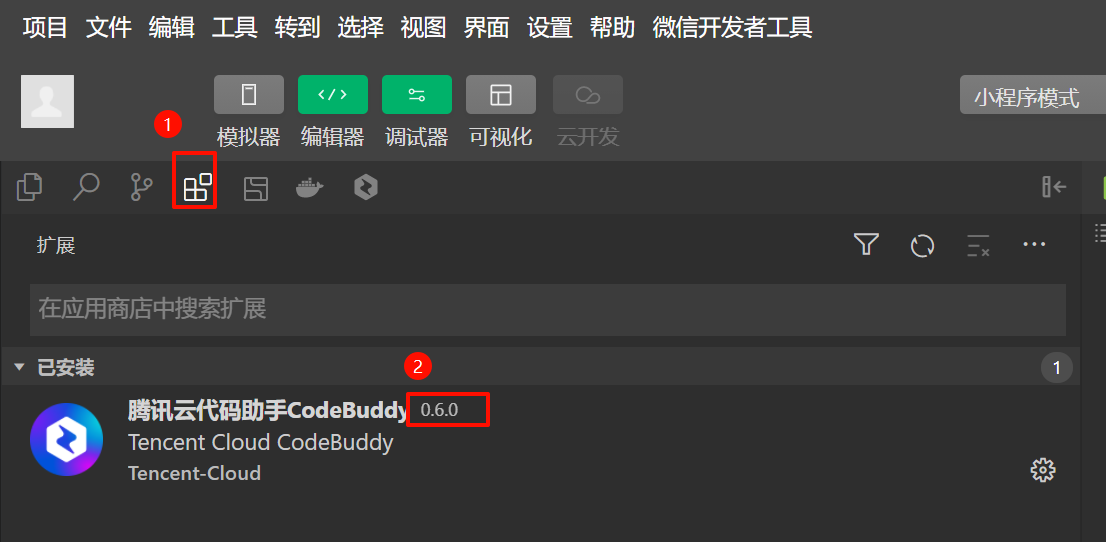The height and width of the screenshot is (542, 1106).
Task: Select the extensions icon in activity bar
Action: click(198, 188)
